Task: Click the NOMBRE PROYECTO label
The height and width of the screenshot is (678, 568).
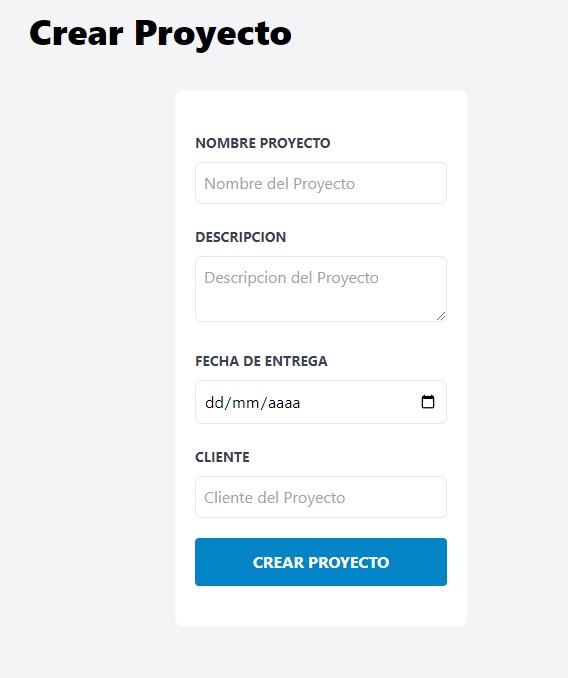Action: pos(263,143)
